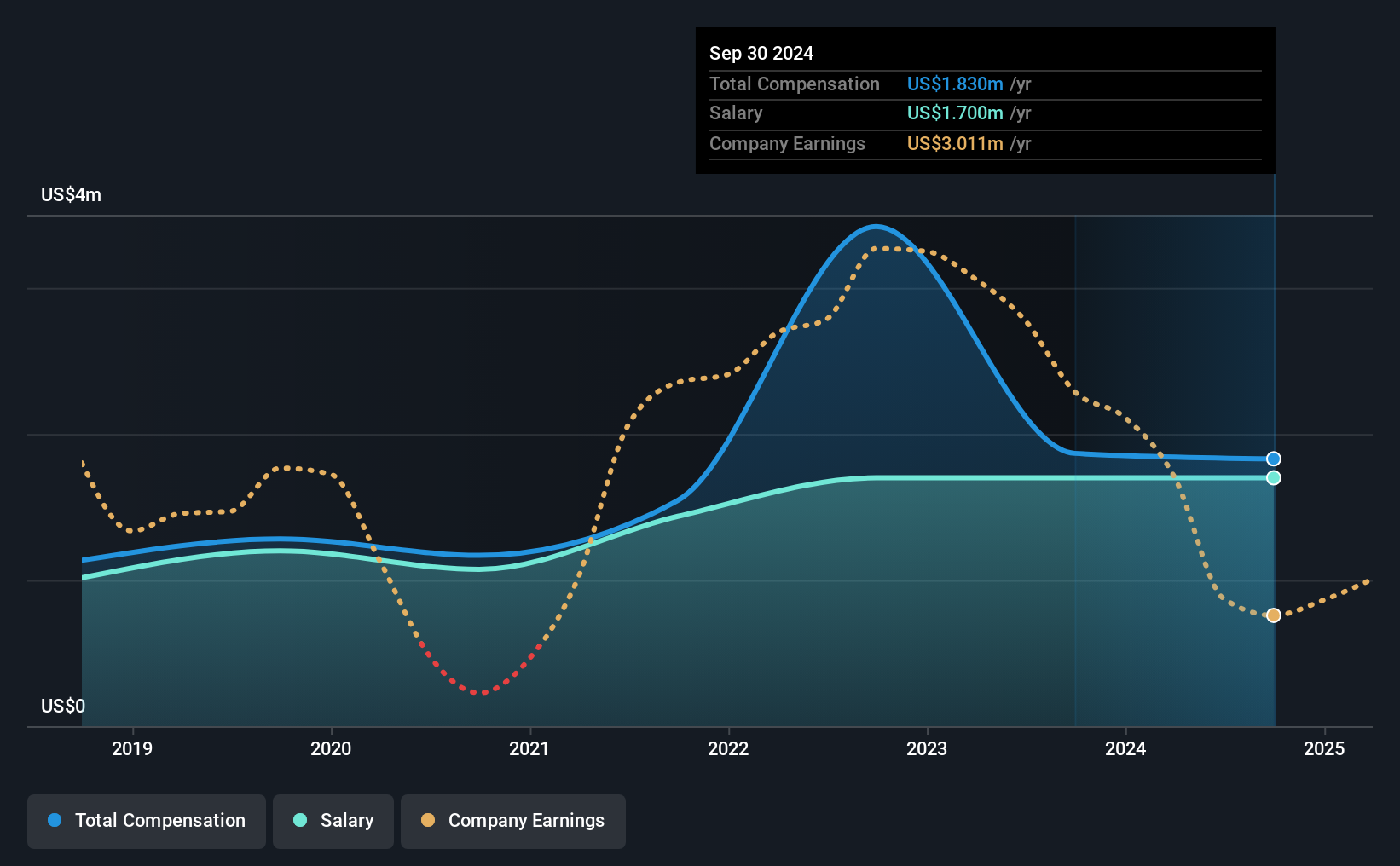Select the teal Salary data point
Screen dimensions: 1400x866
[1274, 478]
